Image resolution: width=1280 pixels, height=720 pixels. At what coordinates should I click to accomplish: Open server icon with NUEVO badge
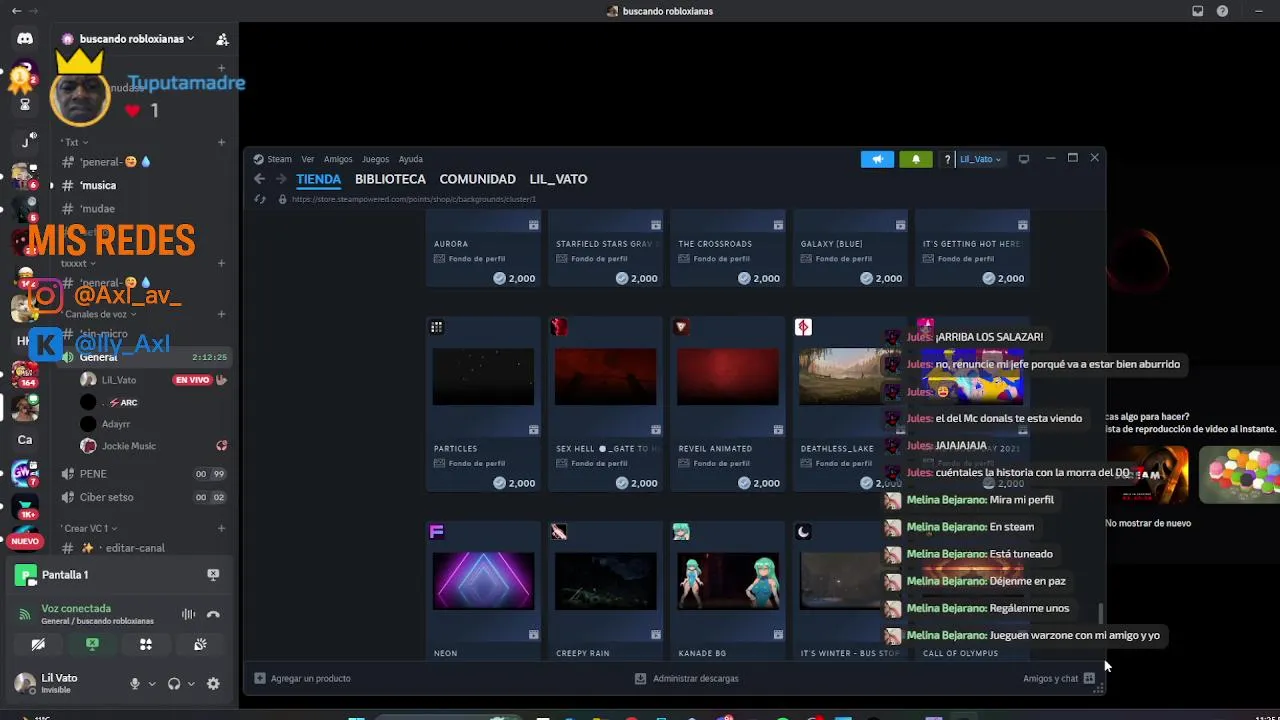(x=25, y=540)
